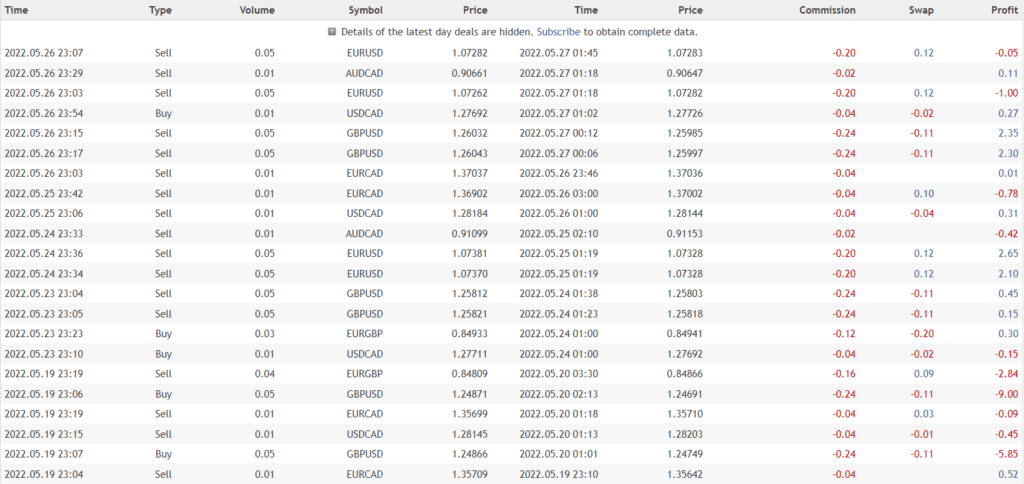Select the 0.09 swap value
This screenshot has width=1024, height=484.
click(x=925, y=374)
